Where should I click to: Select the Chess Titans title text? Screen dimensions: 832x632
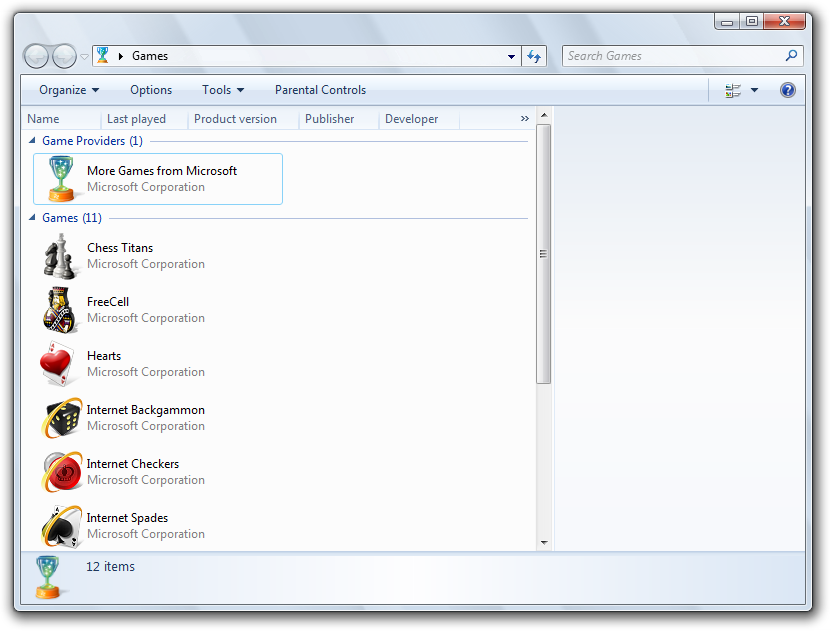pyautogui.click(x=120, y=248)
